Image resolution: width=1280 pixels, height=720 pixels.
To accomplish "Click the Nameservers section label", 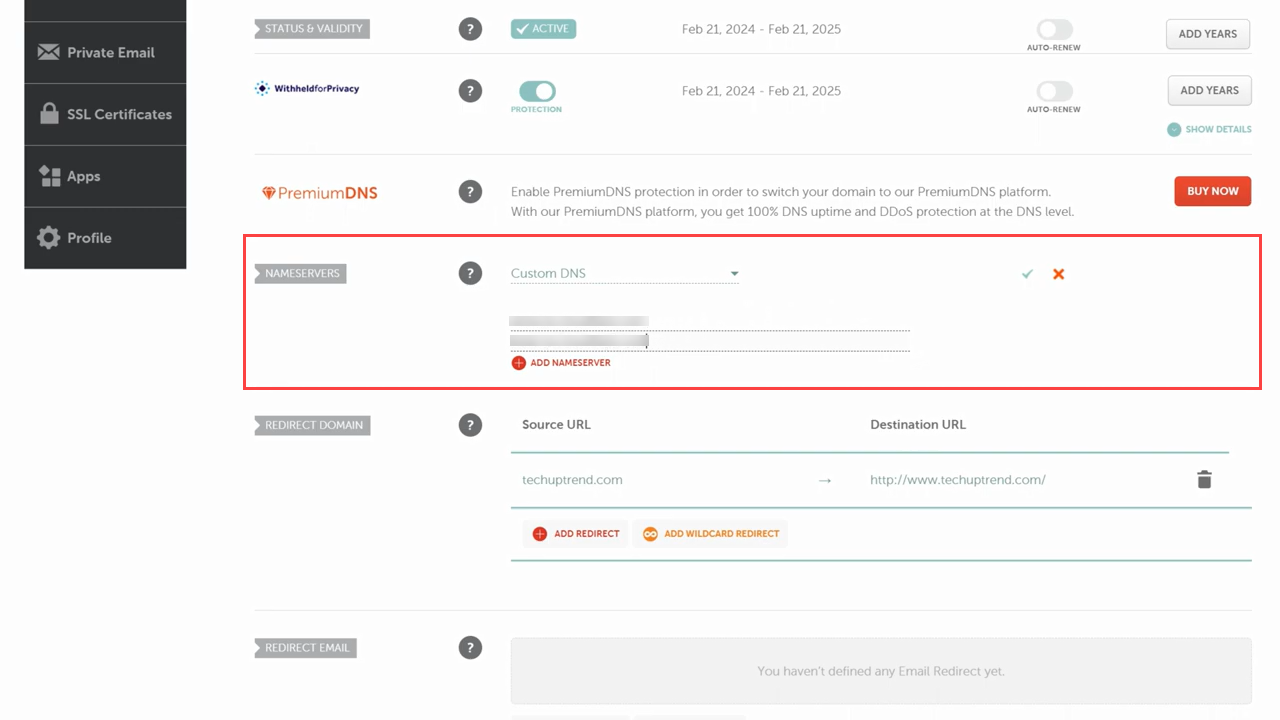I will [x=301, y=273].
